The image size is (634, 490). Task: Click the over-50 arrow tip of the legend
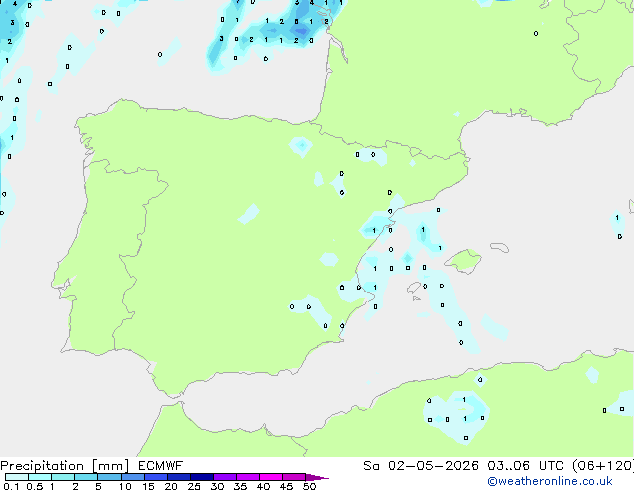317,477
